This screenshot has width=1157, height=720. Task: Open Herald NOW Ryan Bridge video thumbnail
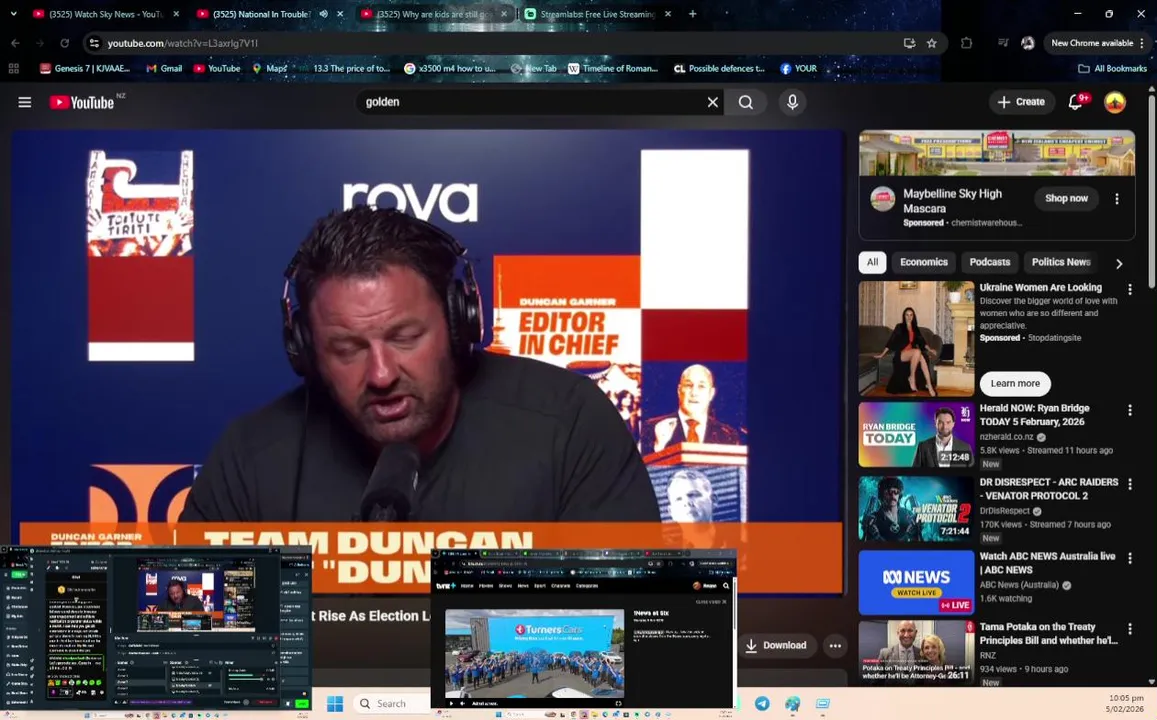point(916,434)
